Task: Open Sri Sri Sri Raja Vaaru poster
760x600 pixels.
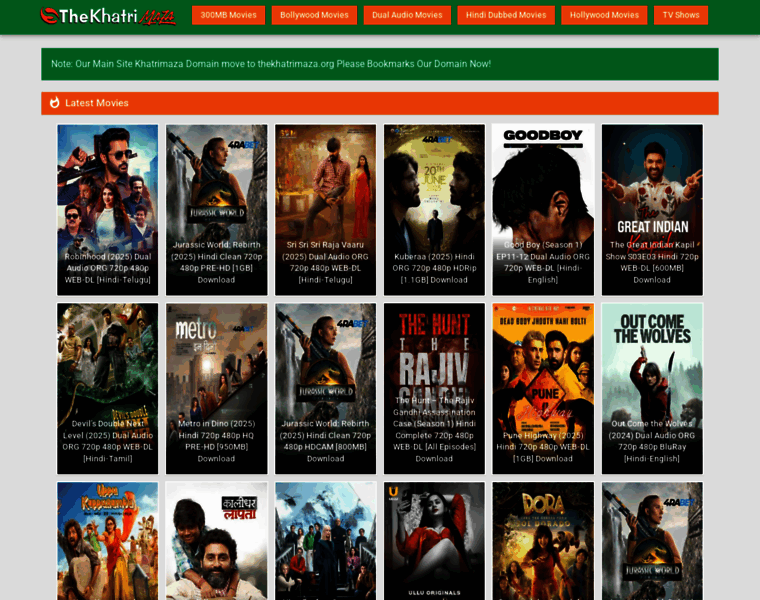Action: click(325, 210)
